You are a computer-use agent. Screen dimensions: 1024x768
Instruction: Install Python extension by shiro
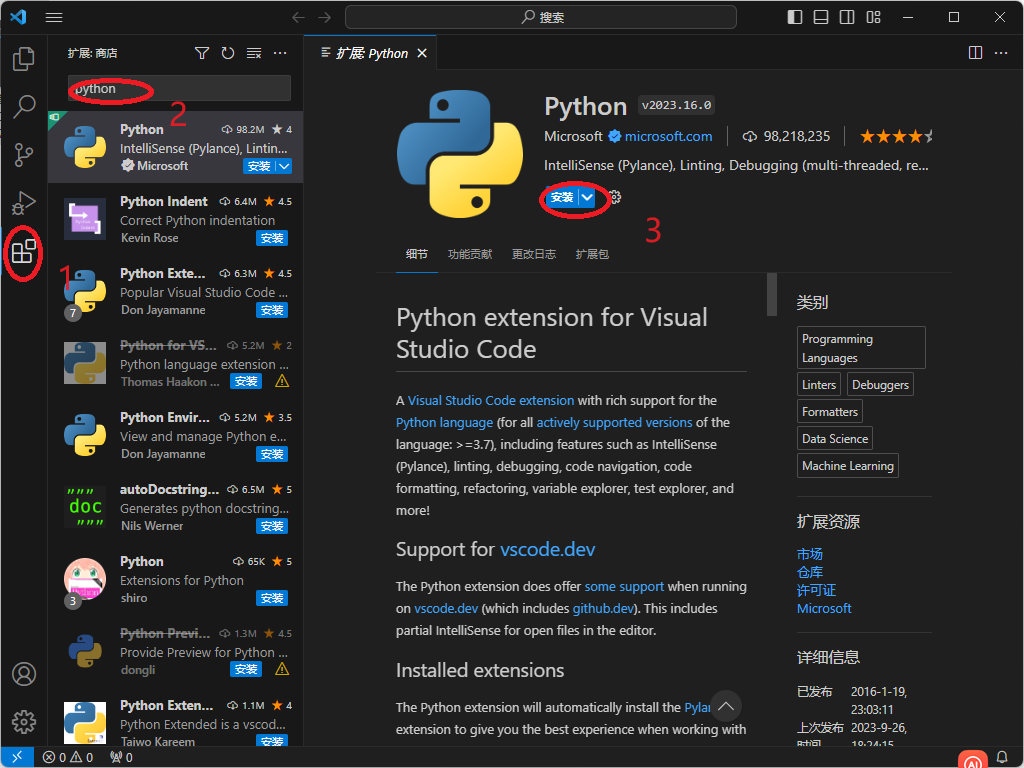coord(272,598)
